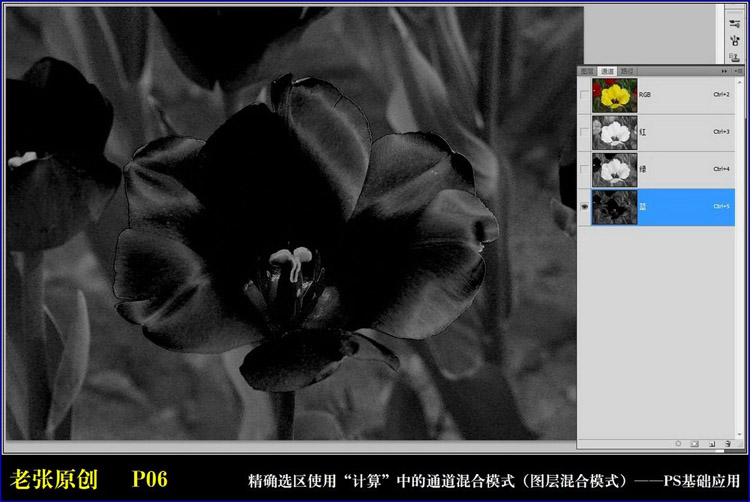
Task: Click the Ctrl+2 shortcut text
Action: (x=721, y=94)
